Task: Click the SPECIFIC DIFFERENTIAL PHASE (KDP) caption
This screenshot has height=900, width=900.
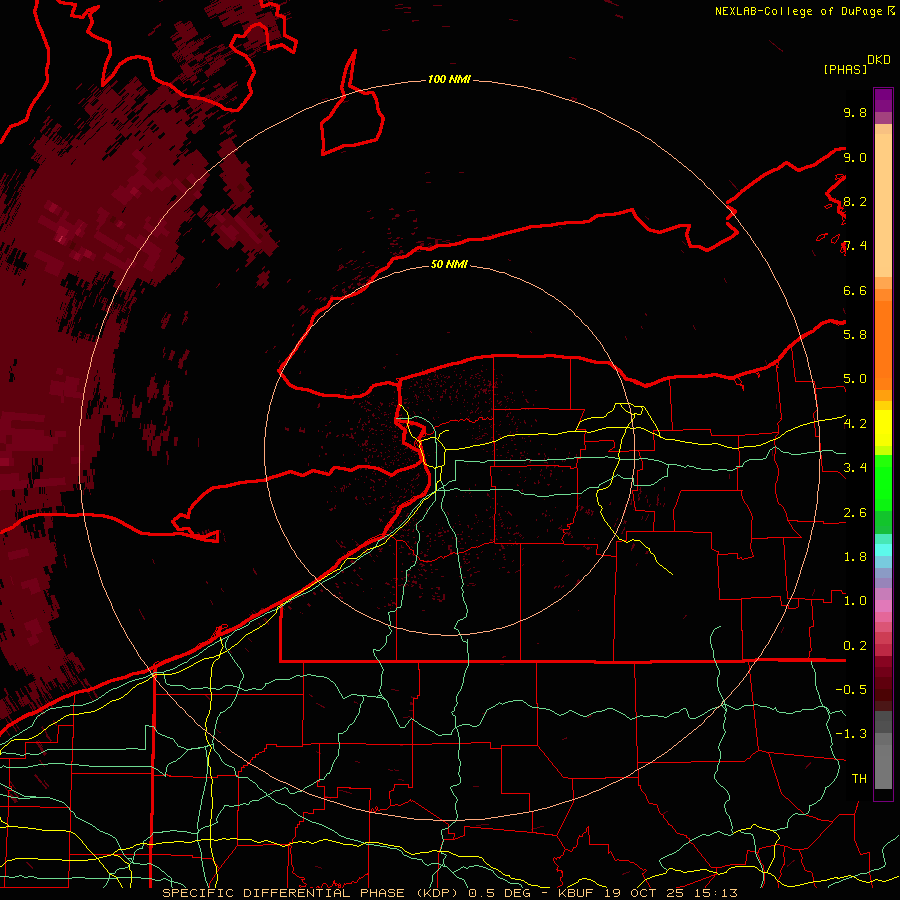Action: (312, 893)
